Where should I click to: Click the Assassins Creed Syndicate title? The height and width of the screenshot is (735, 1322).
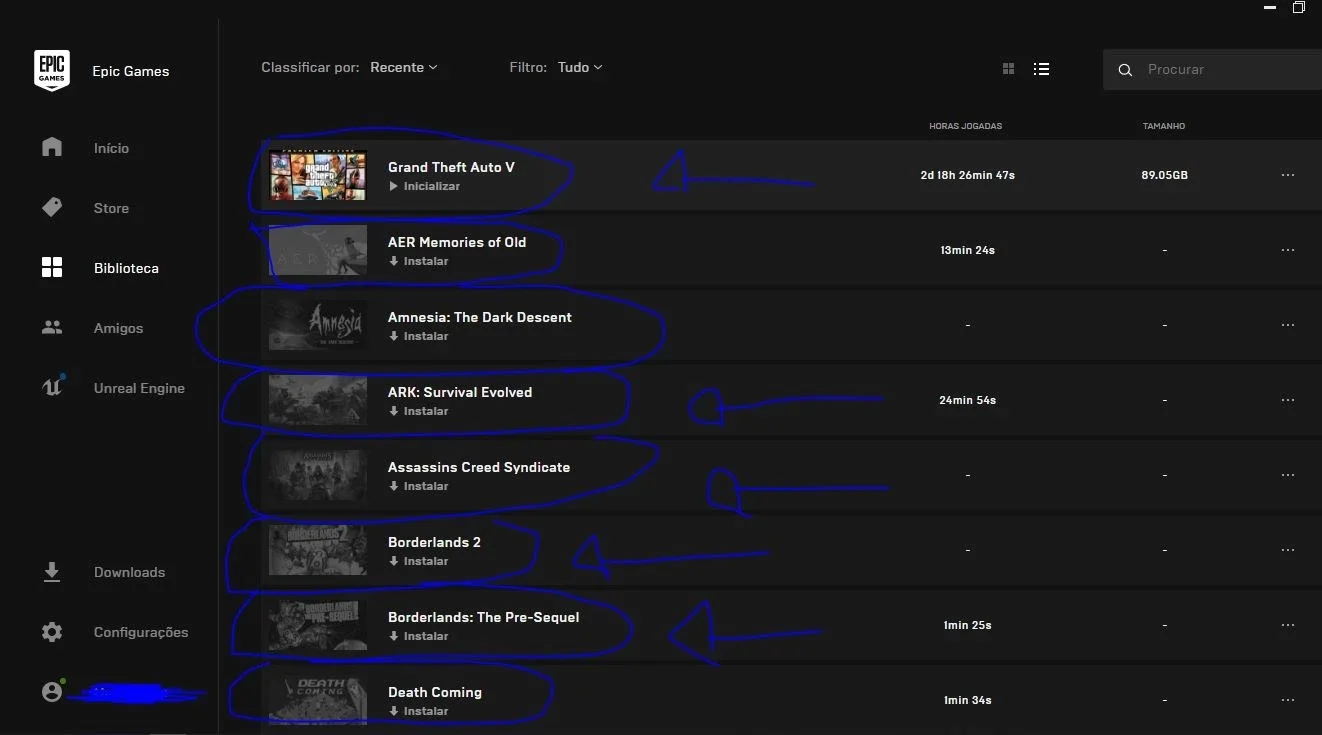tap(479, 467)
